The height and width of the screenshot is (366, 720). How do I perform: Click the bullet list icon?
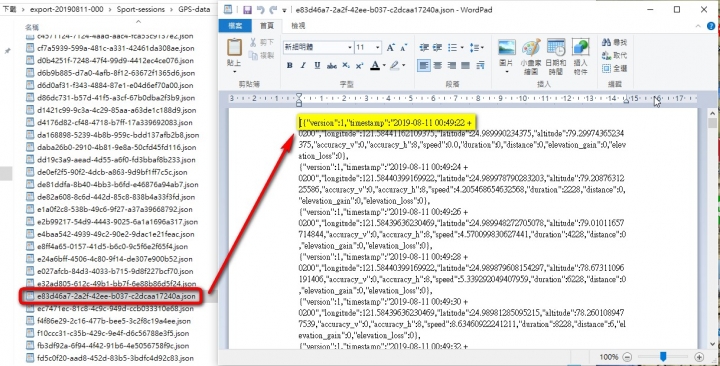click(x=452, y=47)
